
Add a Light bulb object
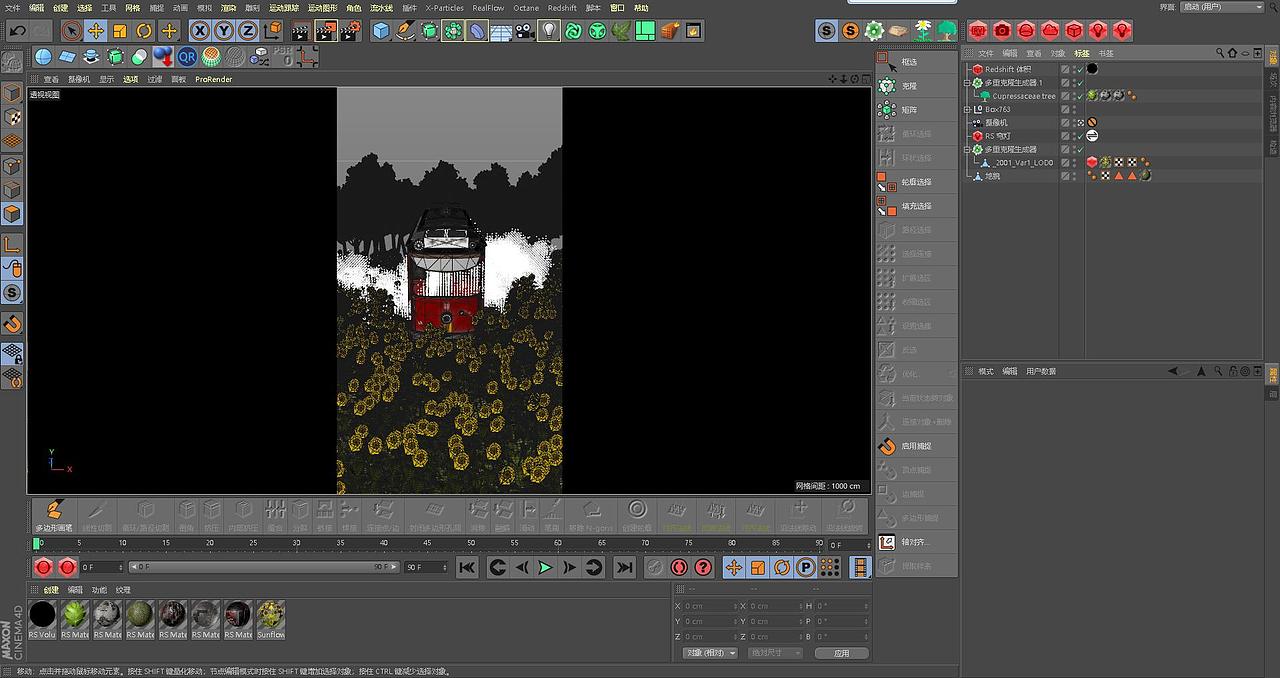pos(550,31)
